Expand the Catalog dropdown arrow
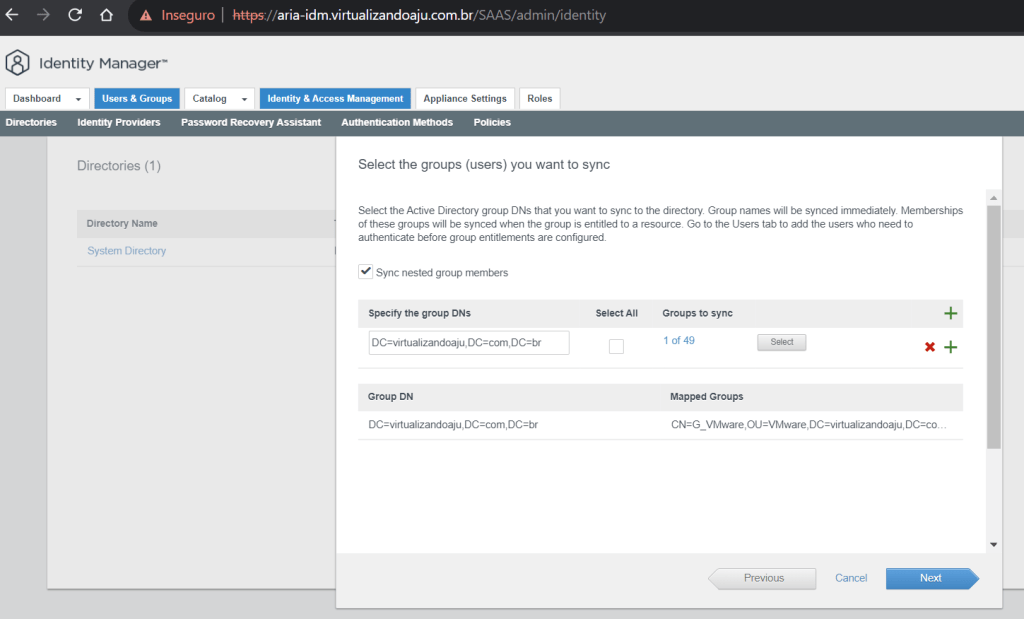This screenshot has height=619, width=1024. [243, 99]
